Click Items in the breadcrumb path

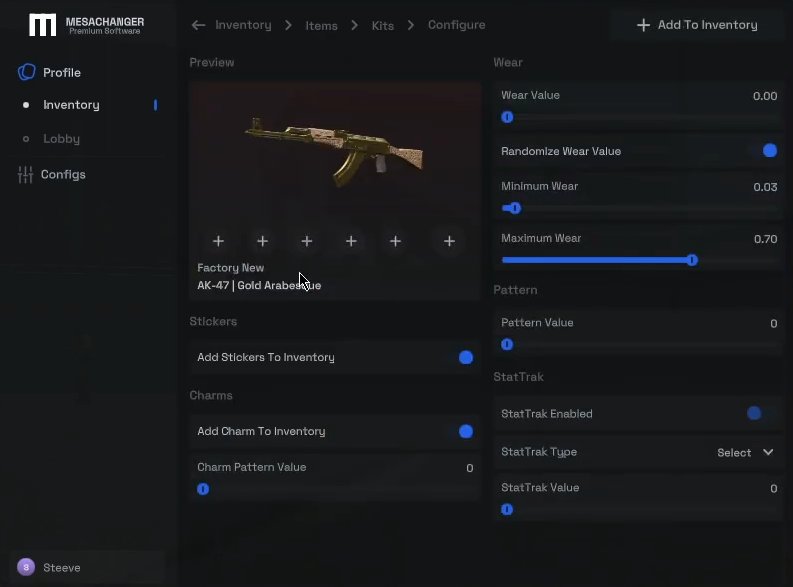(321, 25)
